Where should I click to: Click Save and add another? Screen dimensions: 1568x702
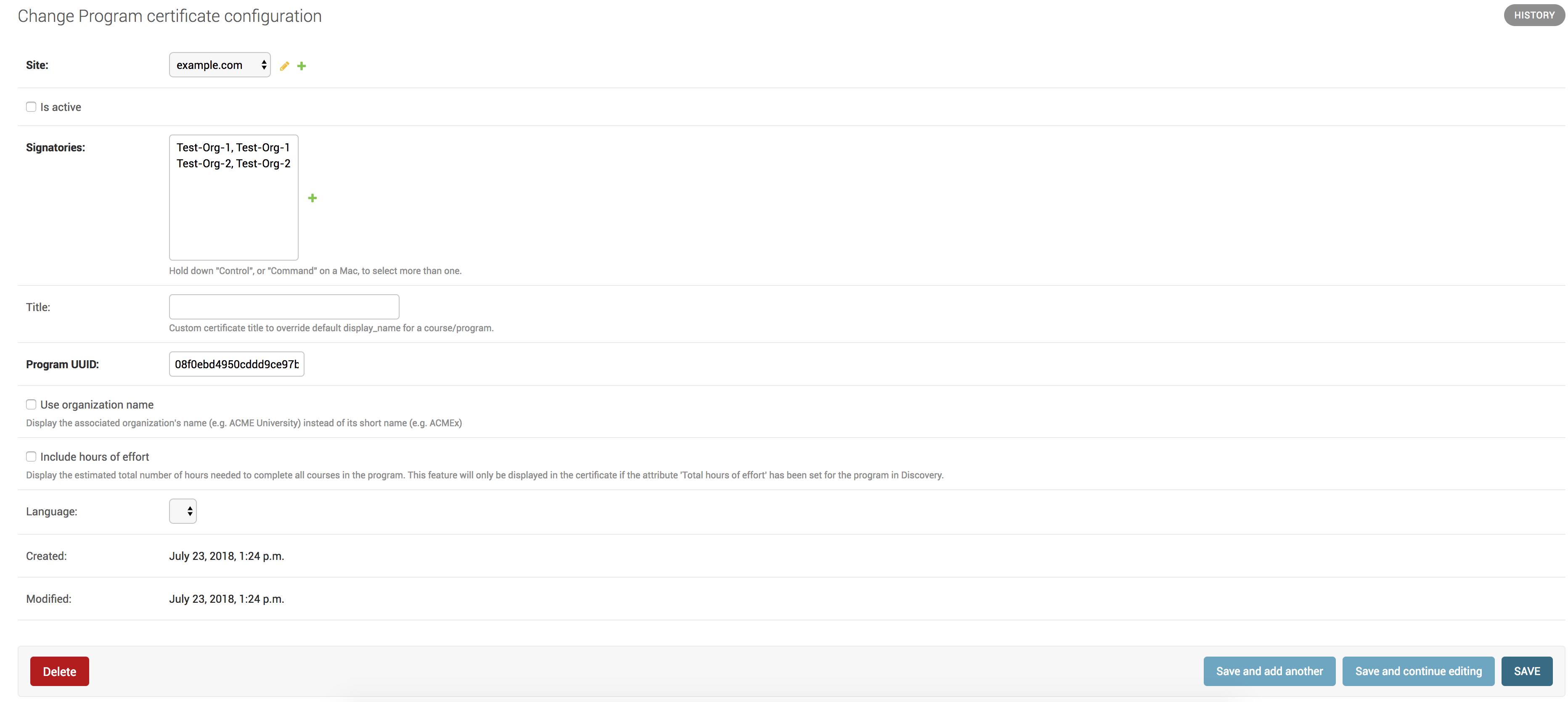pos(1269,671)
